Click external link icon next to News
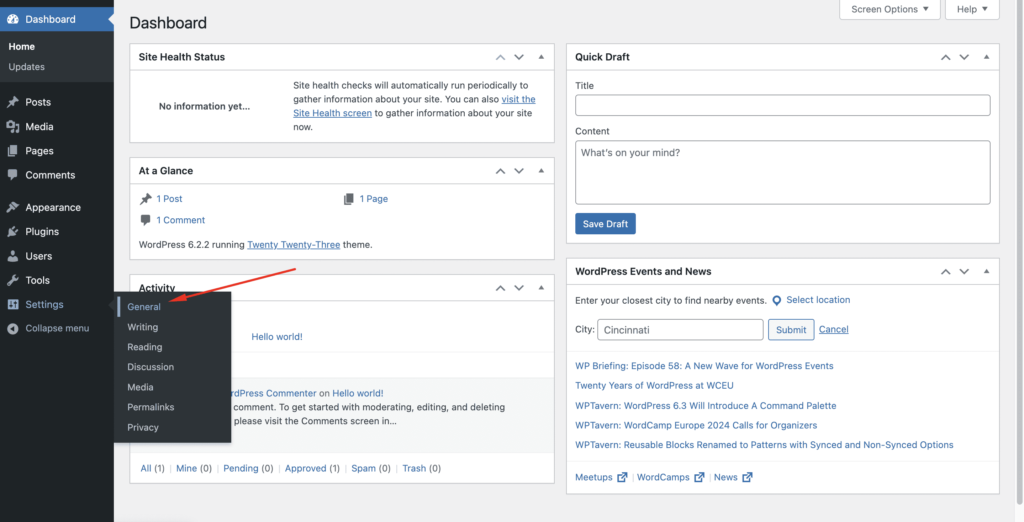The height and width of the screenshot is (522, 1024). 747,478
